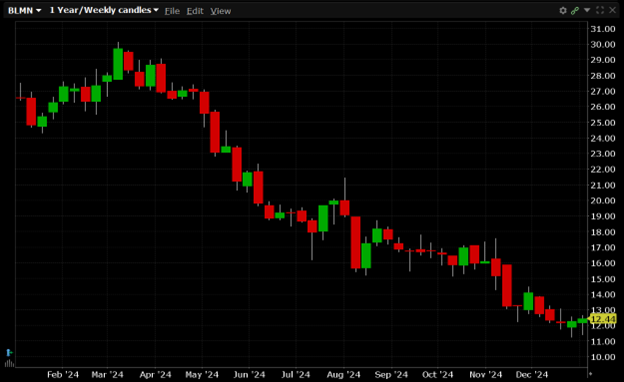The width and height of the screenshot is (624, 382).
Task: Click the 31.00 price axis label
Action: (603, 29)
